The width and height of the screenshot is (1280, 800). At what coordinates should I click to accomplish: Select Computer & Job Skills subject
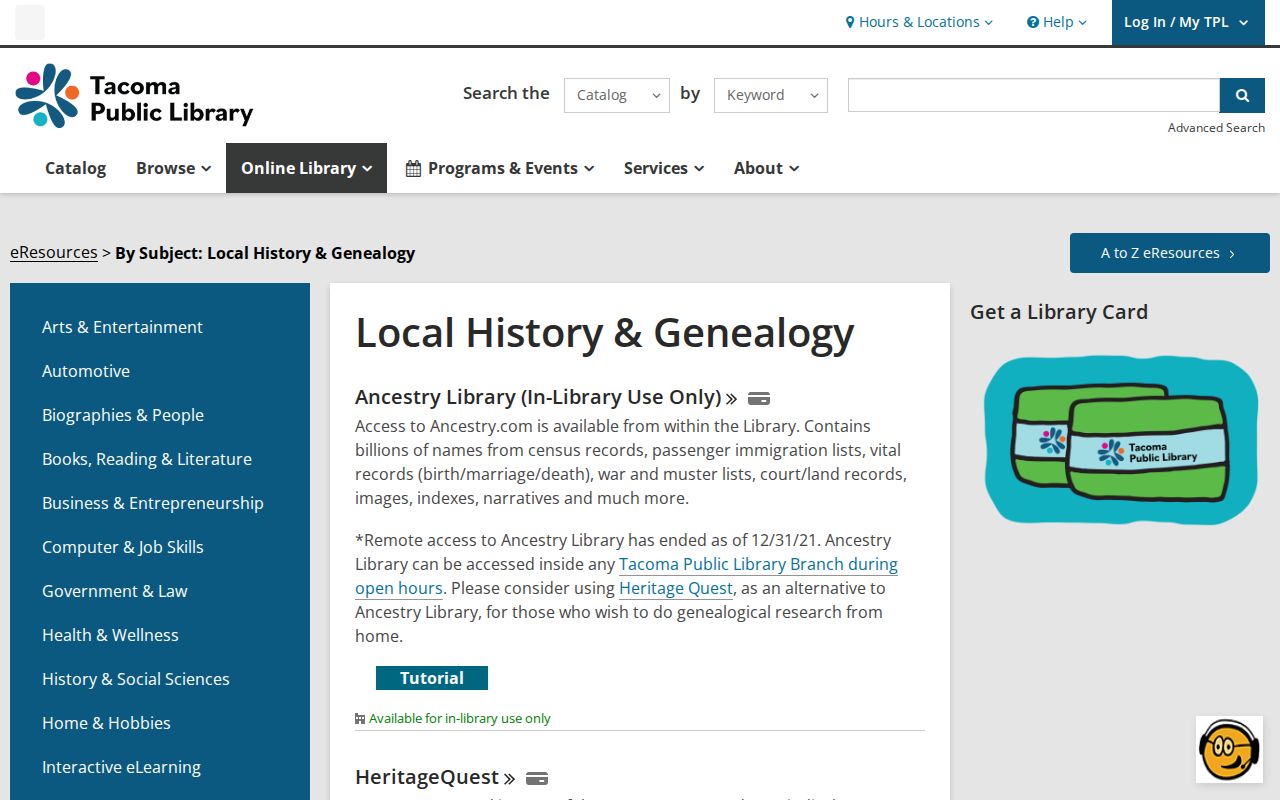123,547
